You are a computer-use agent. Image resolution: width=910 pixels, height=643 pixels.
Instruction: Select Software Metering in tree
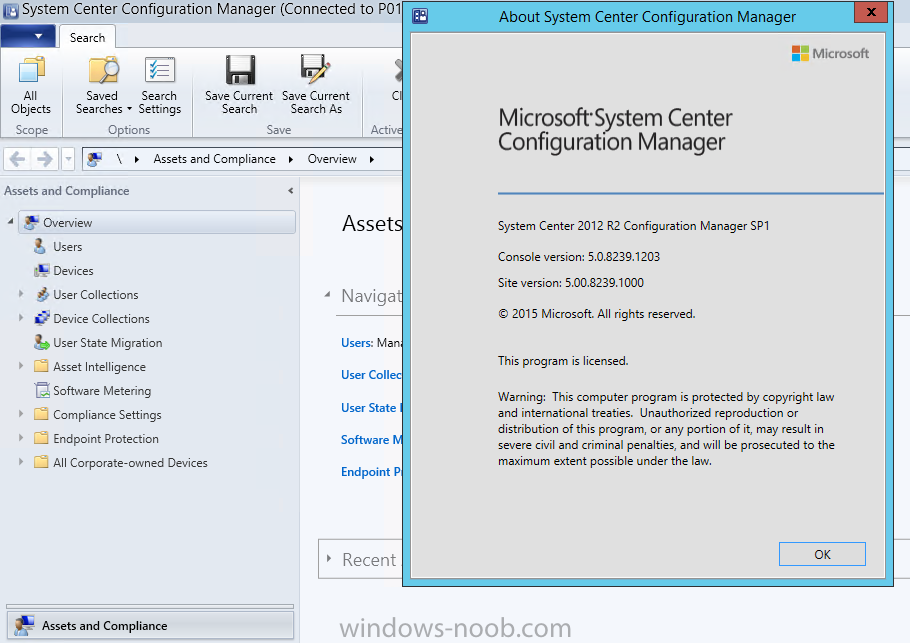[x=102, y=391]
